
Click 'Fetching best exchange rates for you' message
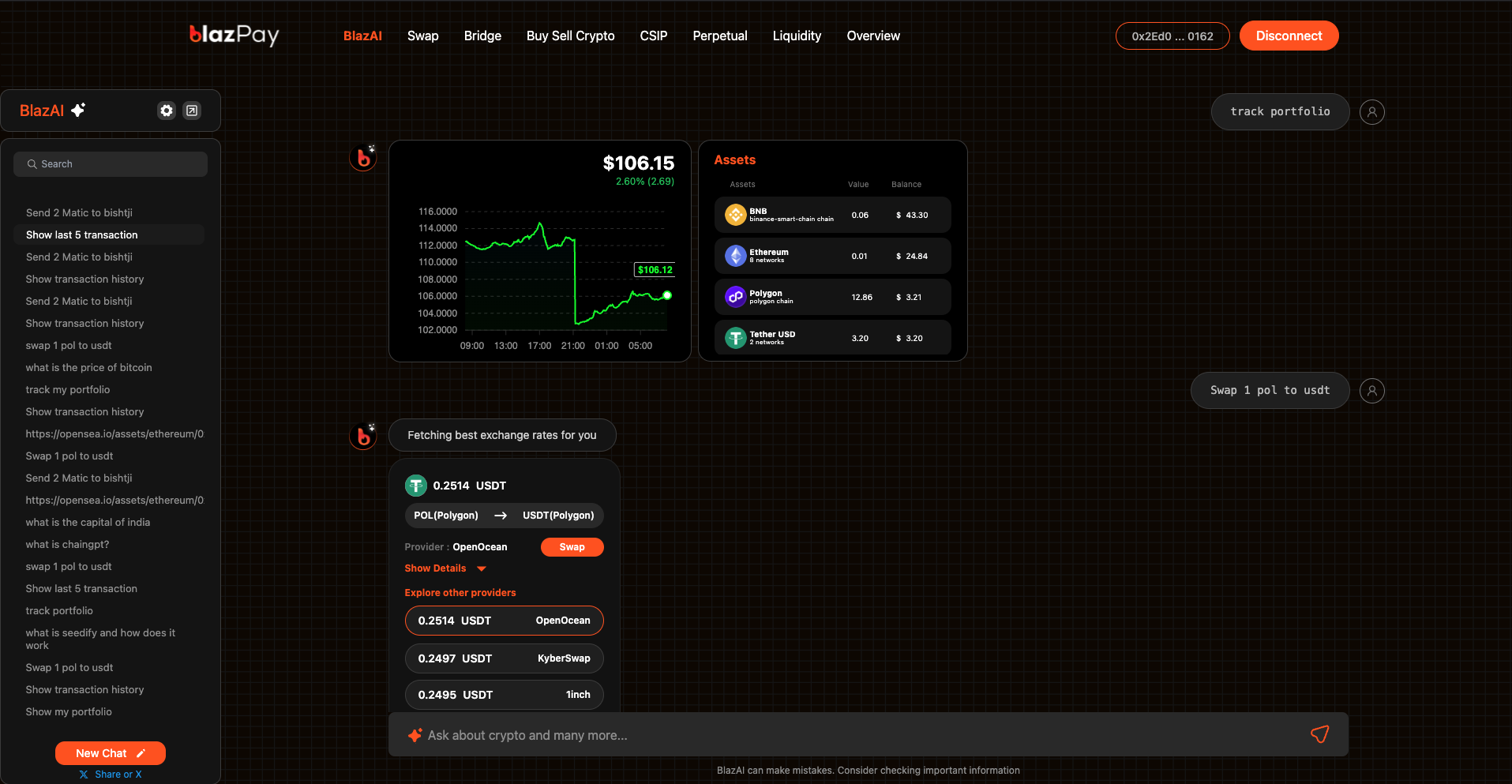tap(502, 435)
